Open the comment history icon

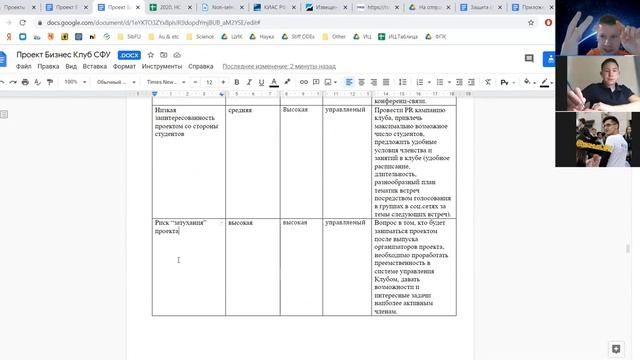coord(529,59)
